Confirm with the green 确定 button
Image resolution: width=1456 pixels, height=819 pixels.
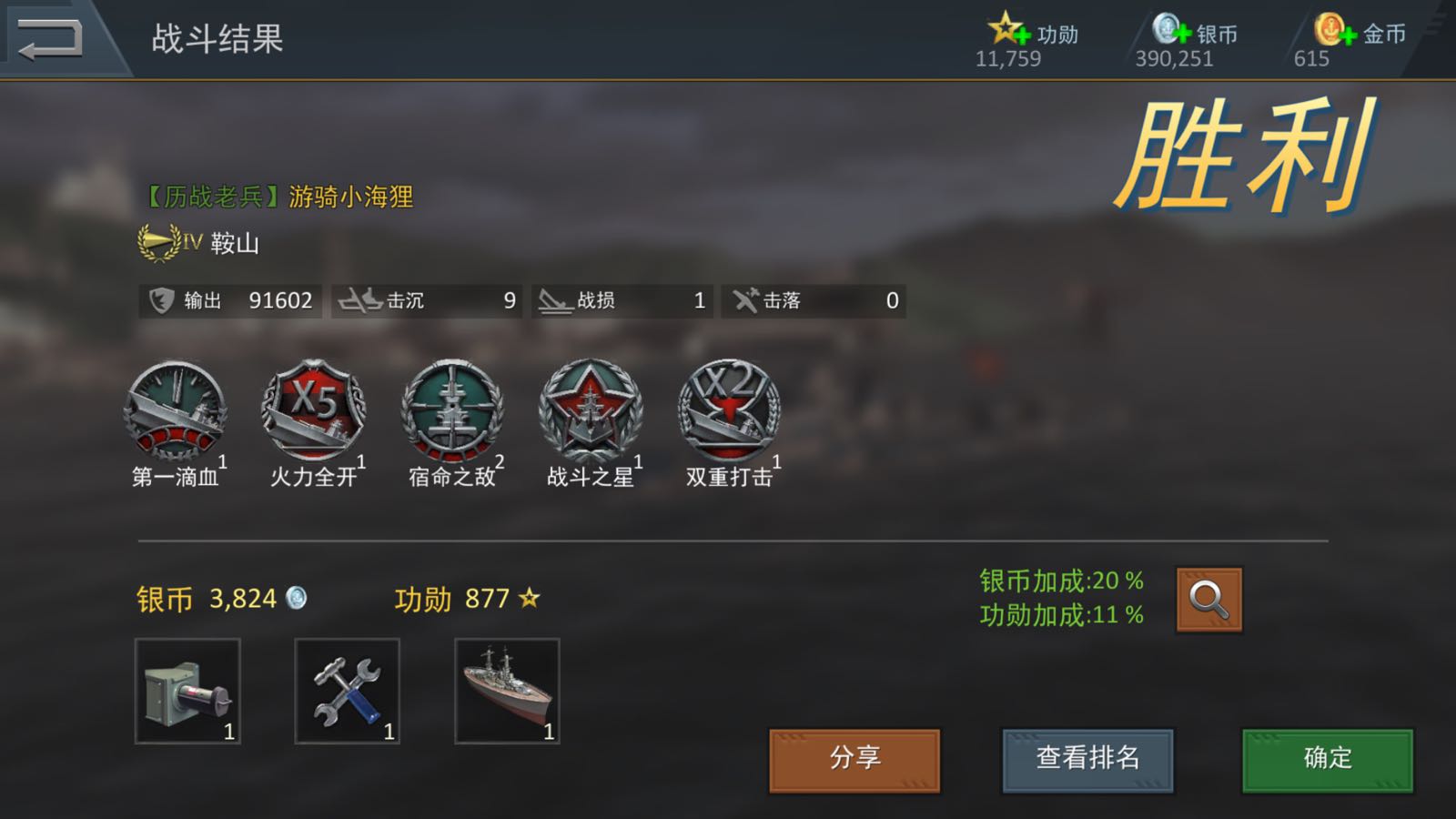(1328, 760)
